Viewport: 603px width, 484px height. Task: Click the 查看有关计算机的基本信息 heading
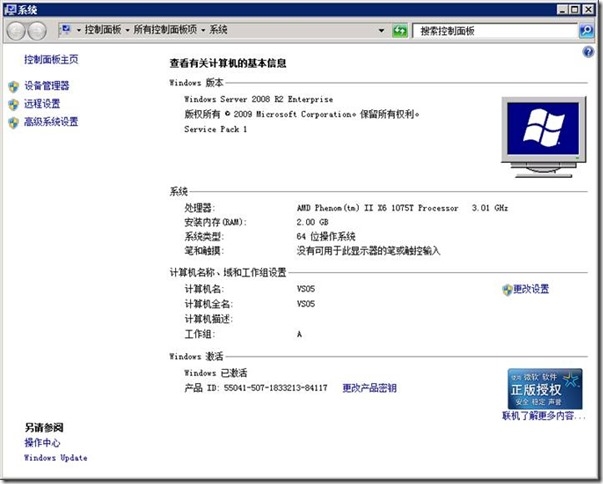[228, 63]
